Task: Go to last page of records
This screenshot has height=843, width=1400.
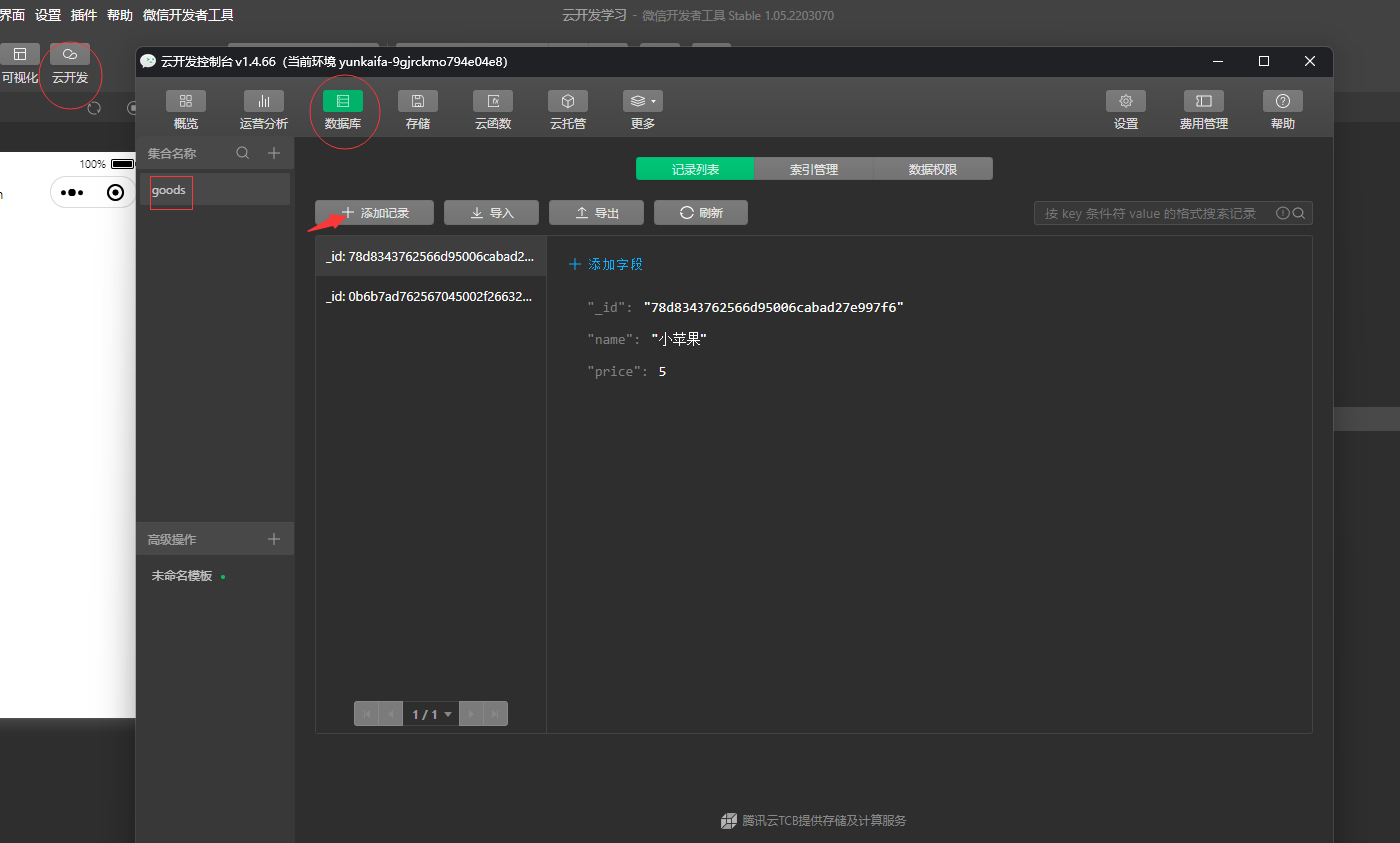Action: pyautogui.click(x=496, y=714)
